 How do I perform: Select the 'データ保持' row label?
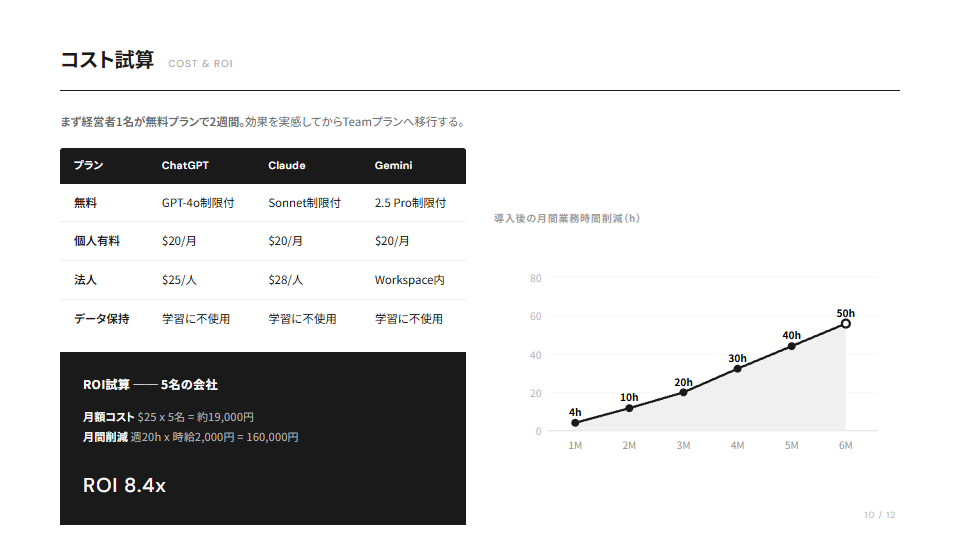click(102, 318)
